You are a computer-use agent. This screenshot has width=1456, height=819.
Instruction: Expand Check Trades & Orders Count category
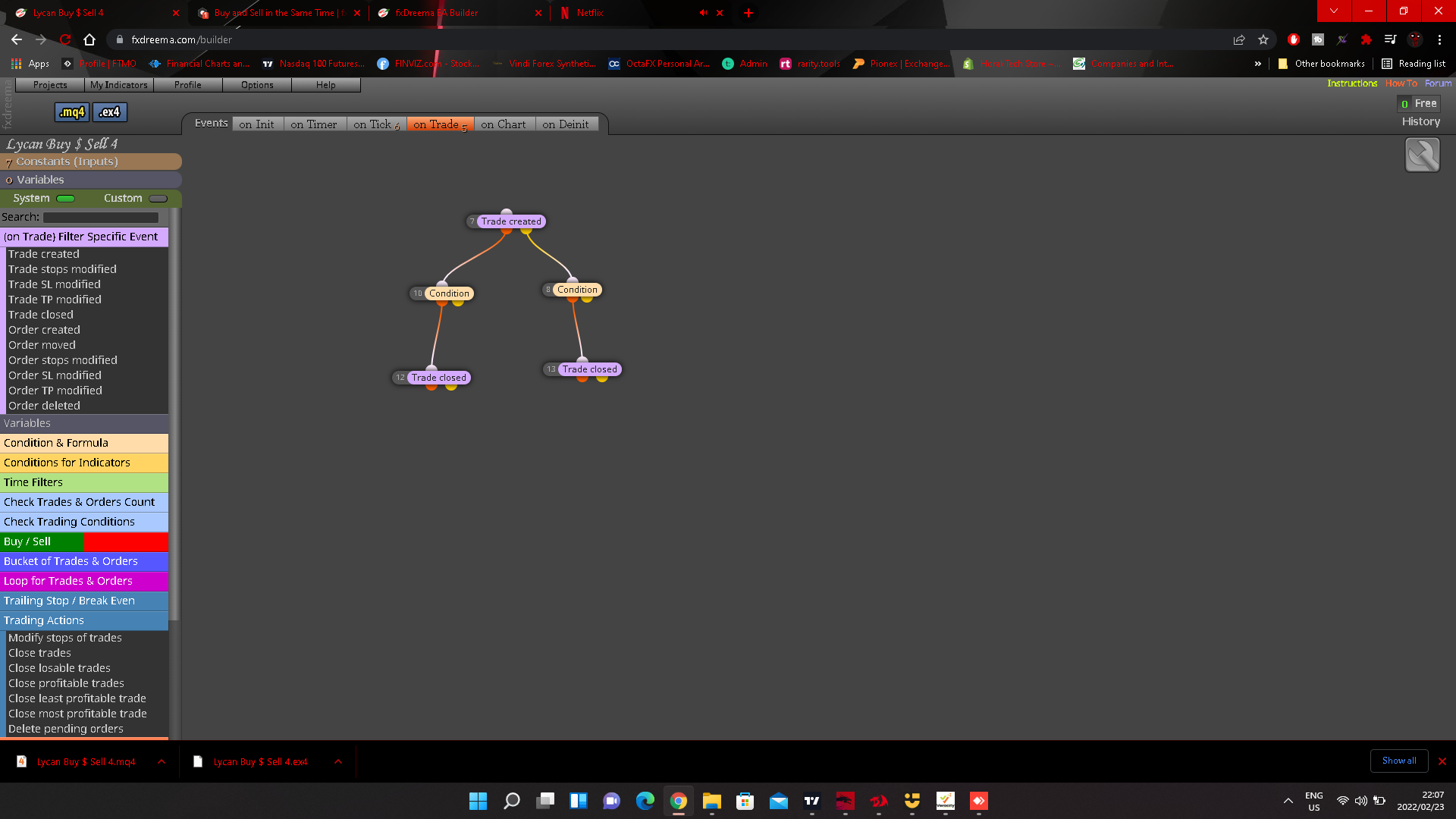click(x=84, y=502)
